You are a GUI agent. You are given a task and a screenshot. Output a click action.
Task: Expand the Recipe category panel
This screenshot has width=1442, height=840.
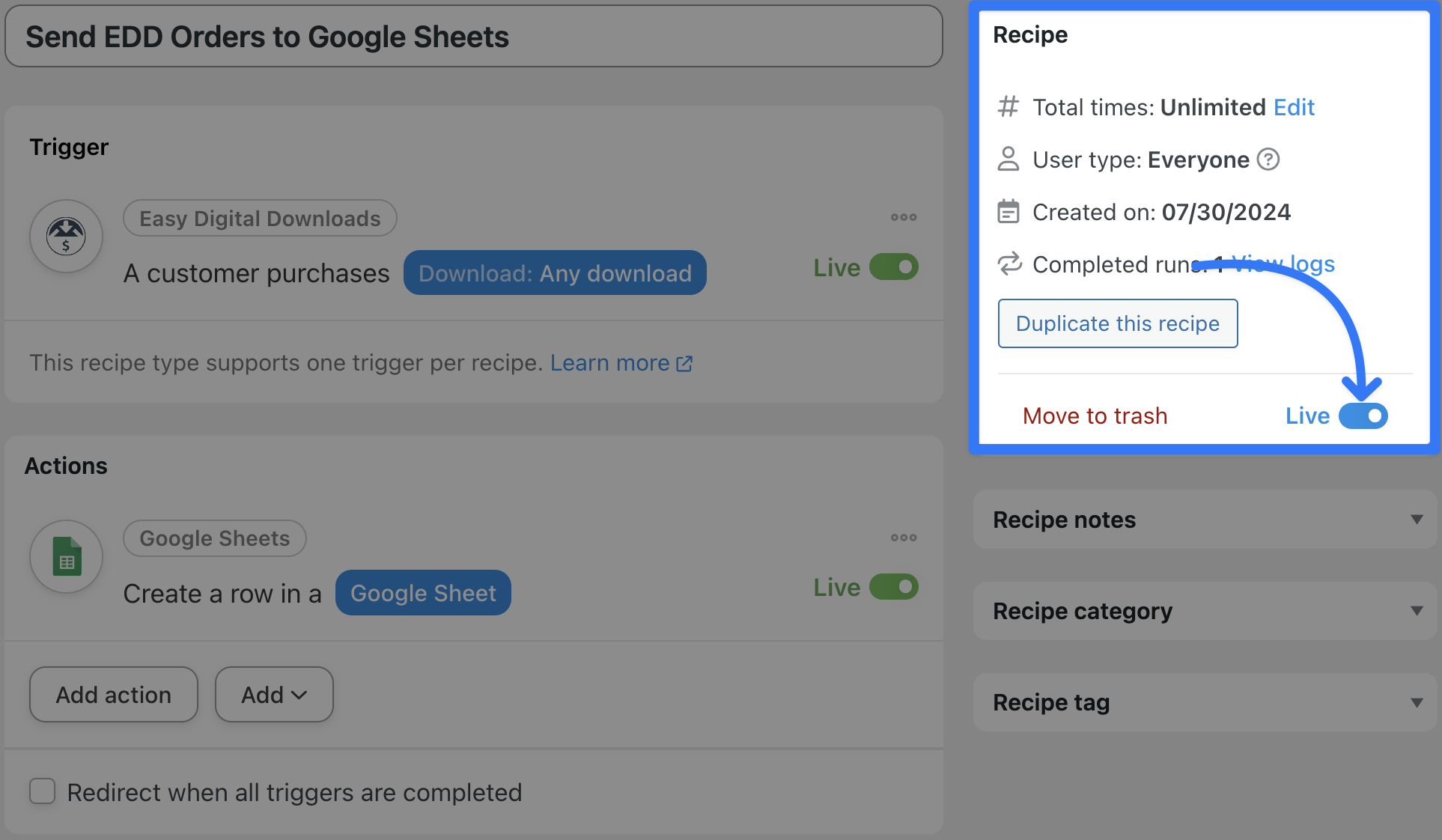coord(1417,611)
